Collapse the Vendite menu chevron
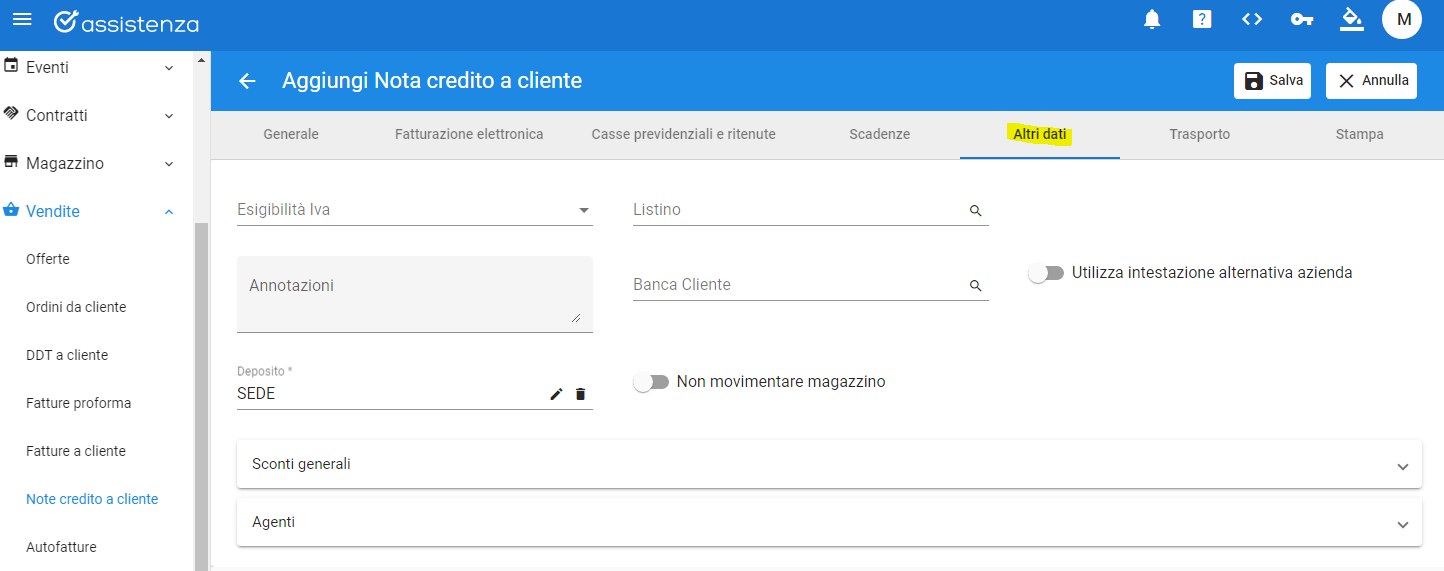 169,212
